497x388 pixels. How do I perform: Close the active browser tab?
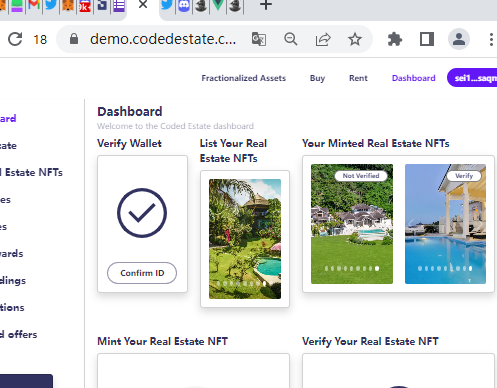[143, 5]
